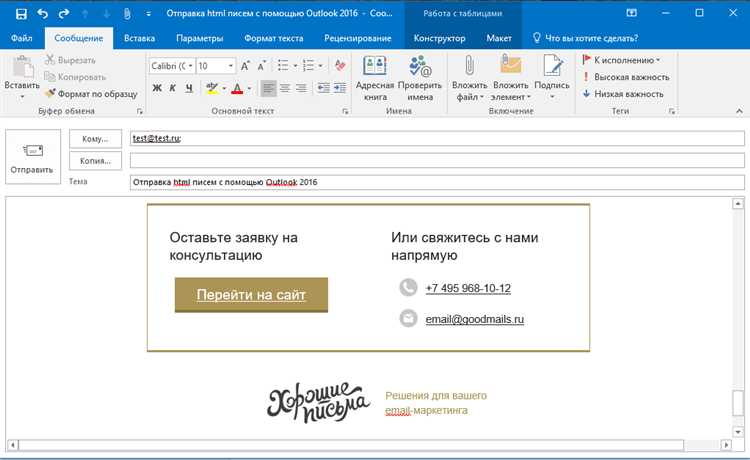Click the email@goodmails.ru link
The width and height of the screenshot is (750, 460).
pyautogui.click(x=475, y=319)
